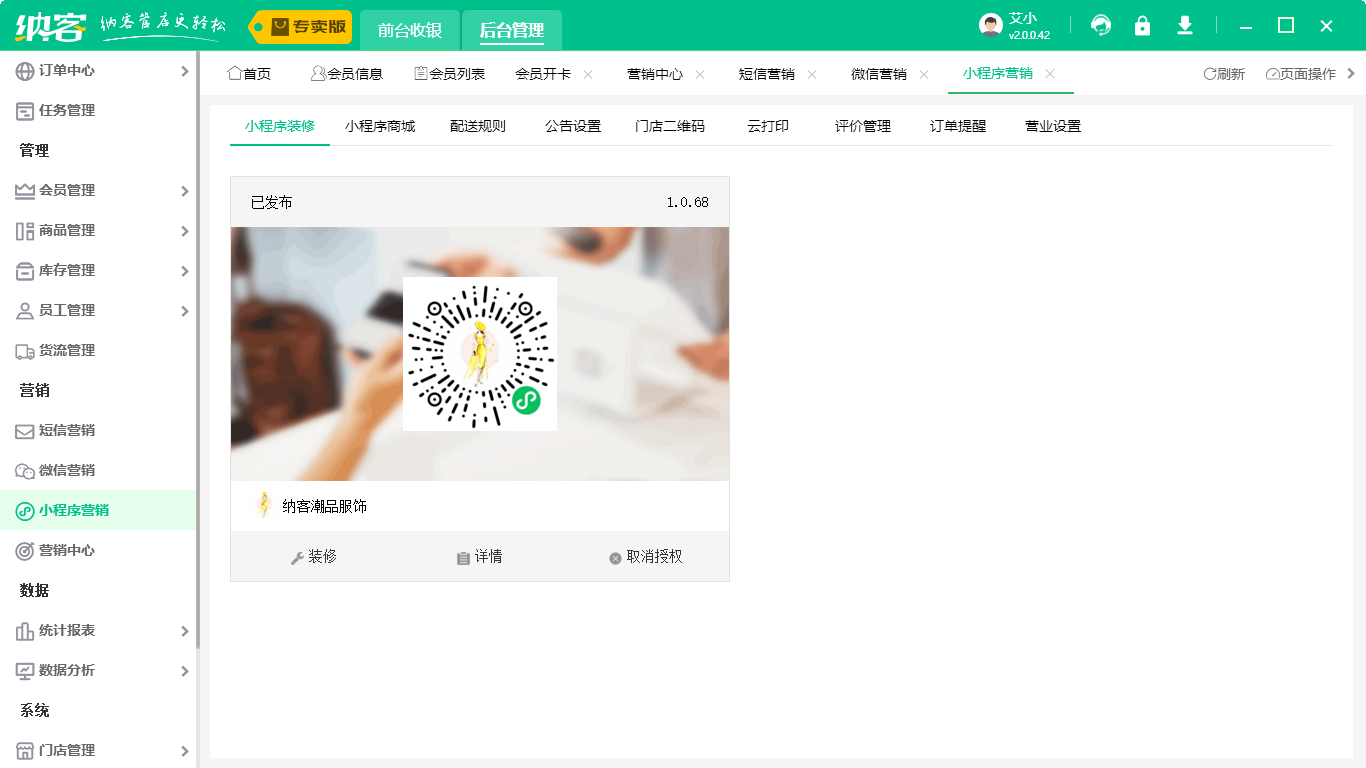Click the 专卖版 edition badge
Viewport: 1366px width, 768px height.
[x=300, y=27]
